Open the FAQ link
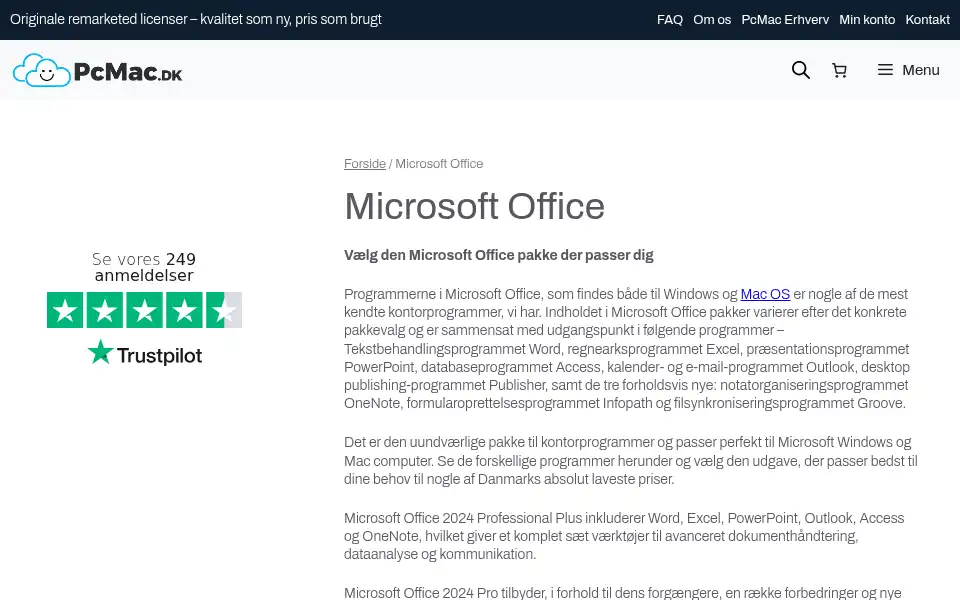The width and height of the screenshot is (960, 600). point(669,20)
